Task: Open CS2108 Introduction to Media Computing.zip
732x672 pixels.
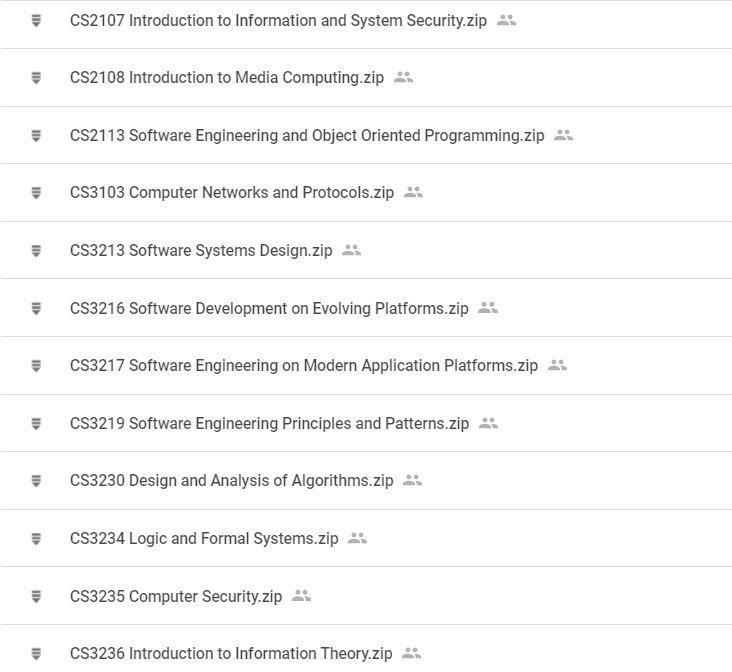Action: pyautogui.click(x=226, y=77)
